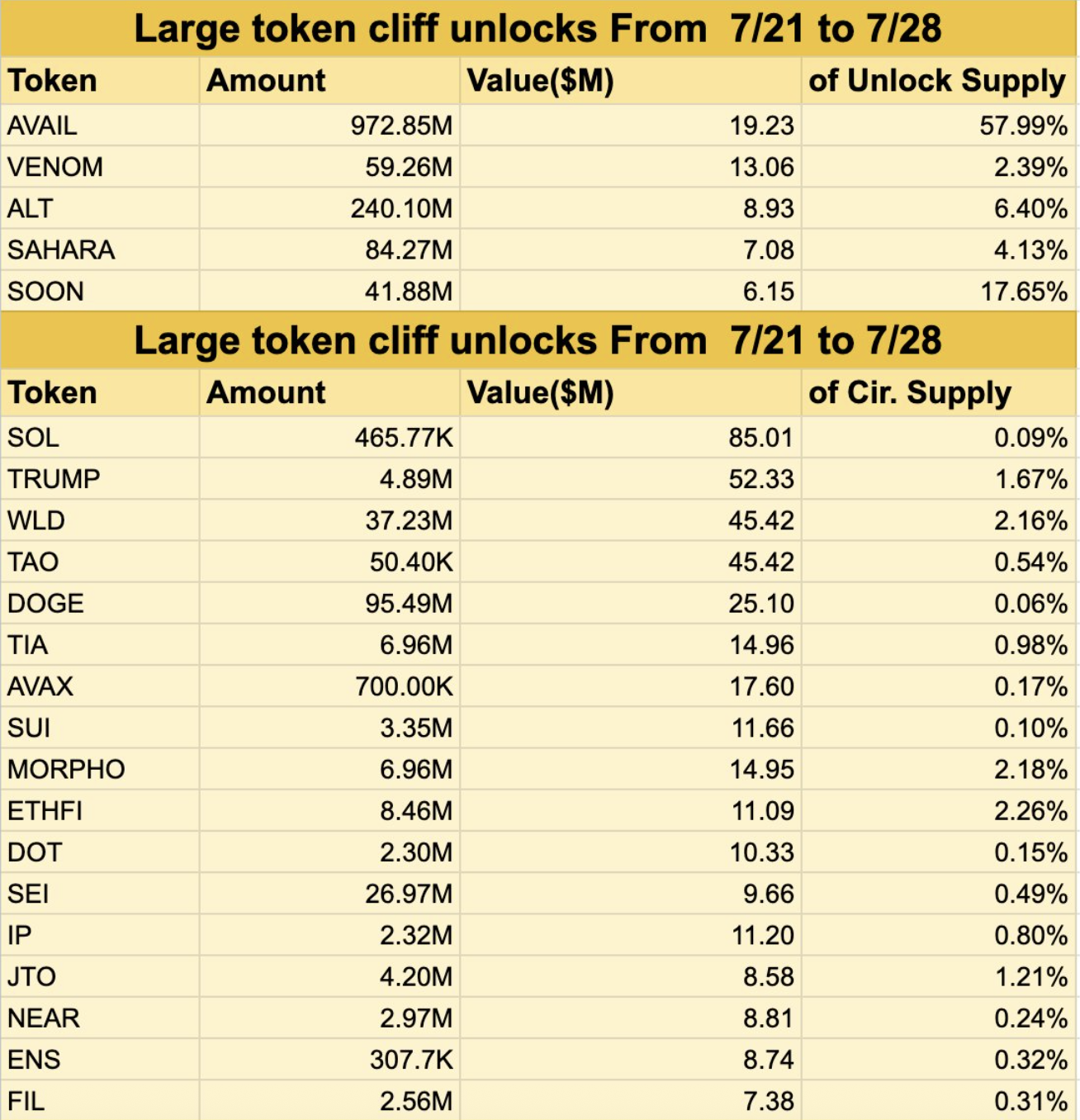Screen dimensions: 1080x1120
Task: Select AVAX's 700.00K amount cell
Action: (404, 686)
